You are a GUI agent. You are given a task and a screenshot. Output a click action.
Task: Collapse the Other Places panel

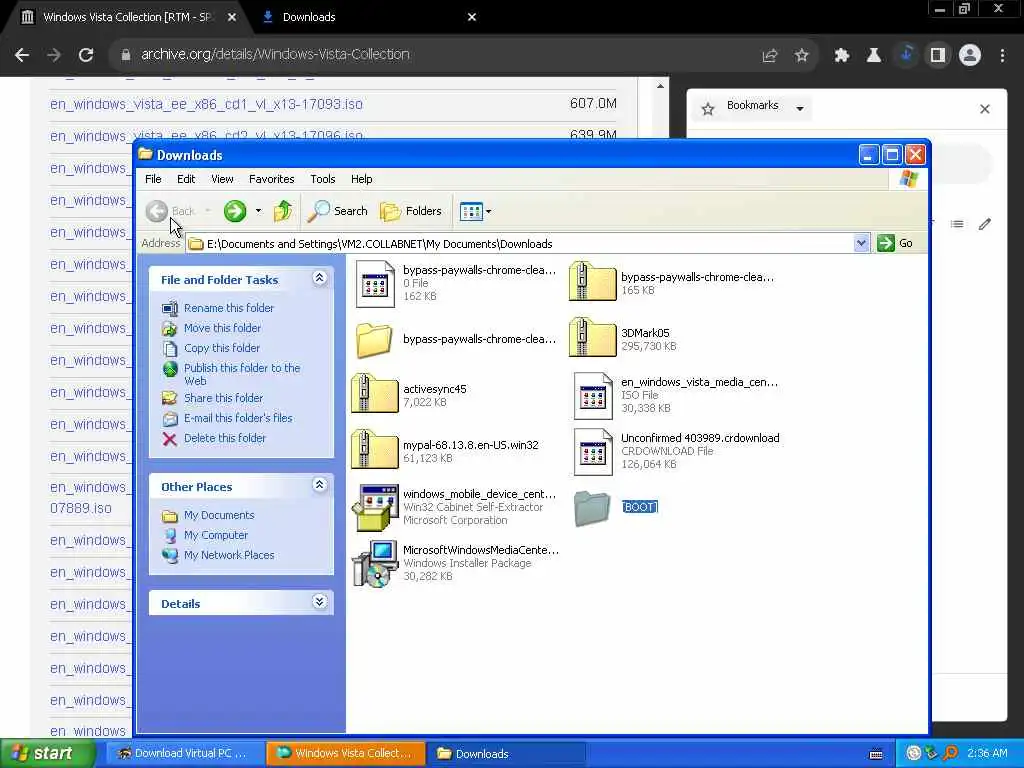click(x=319, y=485)
